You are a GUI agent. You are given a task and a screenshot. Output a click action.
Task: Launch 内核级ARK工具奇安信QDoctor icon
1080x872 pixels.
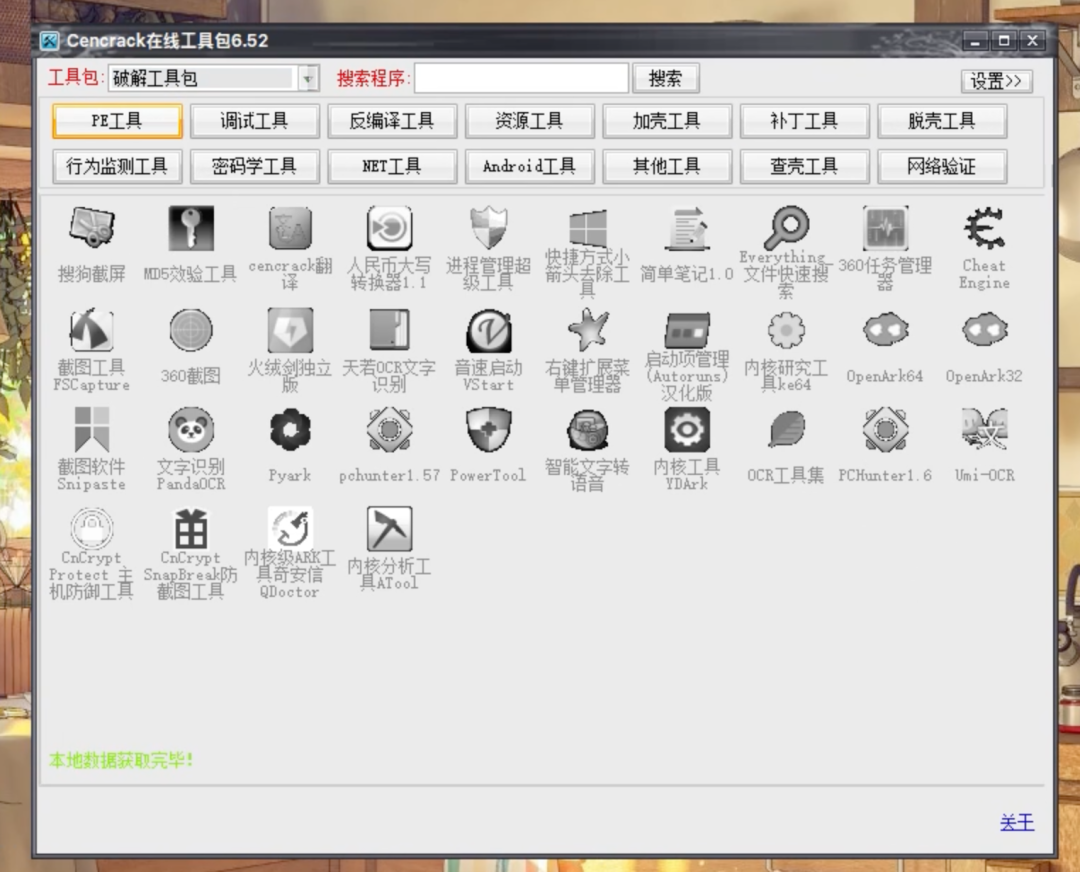pyautogui.click(x=290, y=528)
